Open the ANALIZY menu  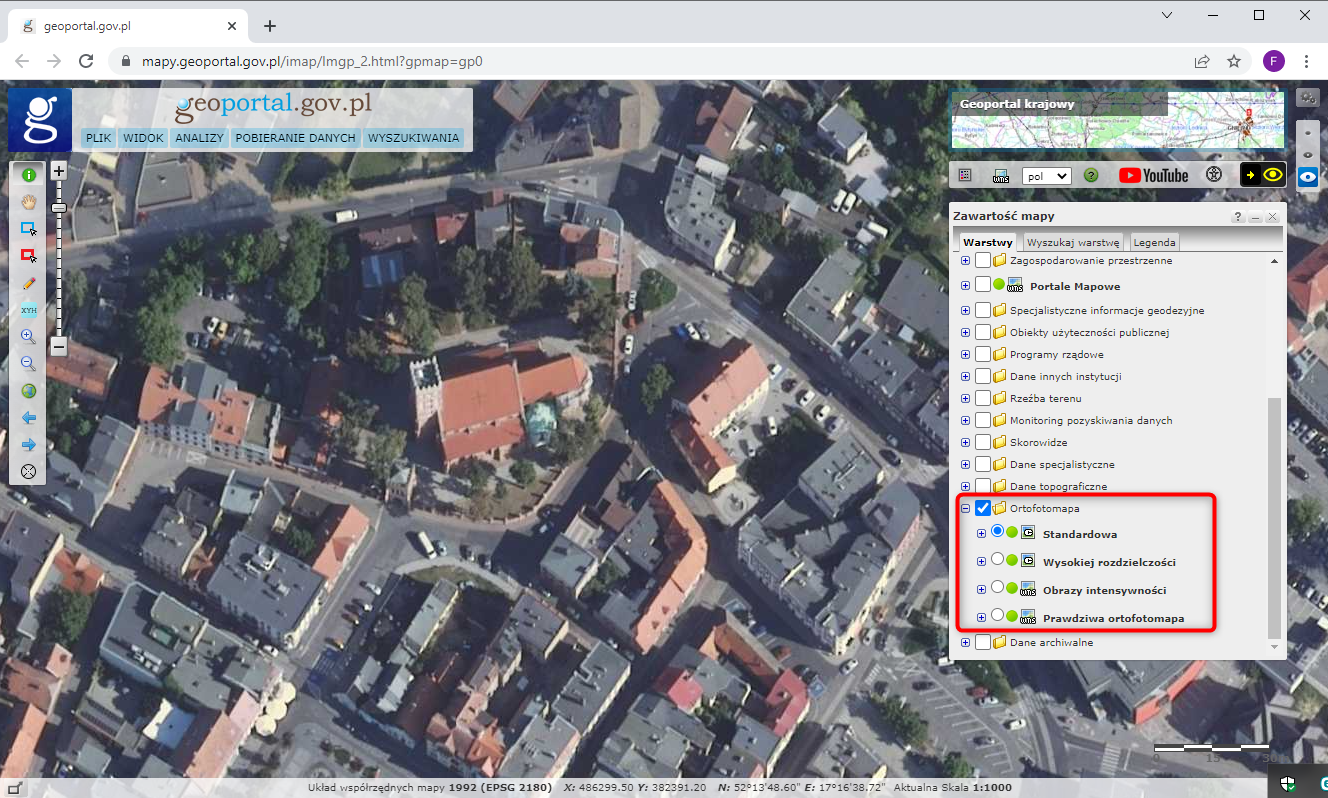point(199,138)
